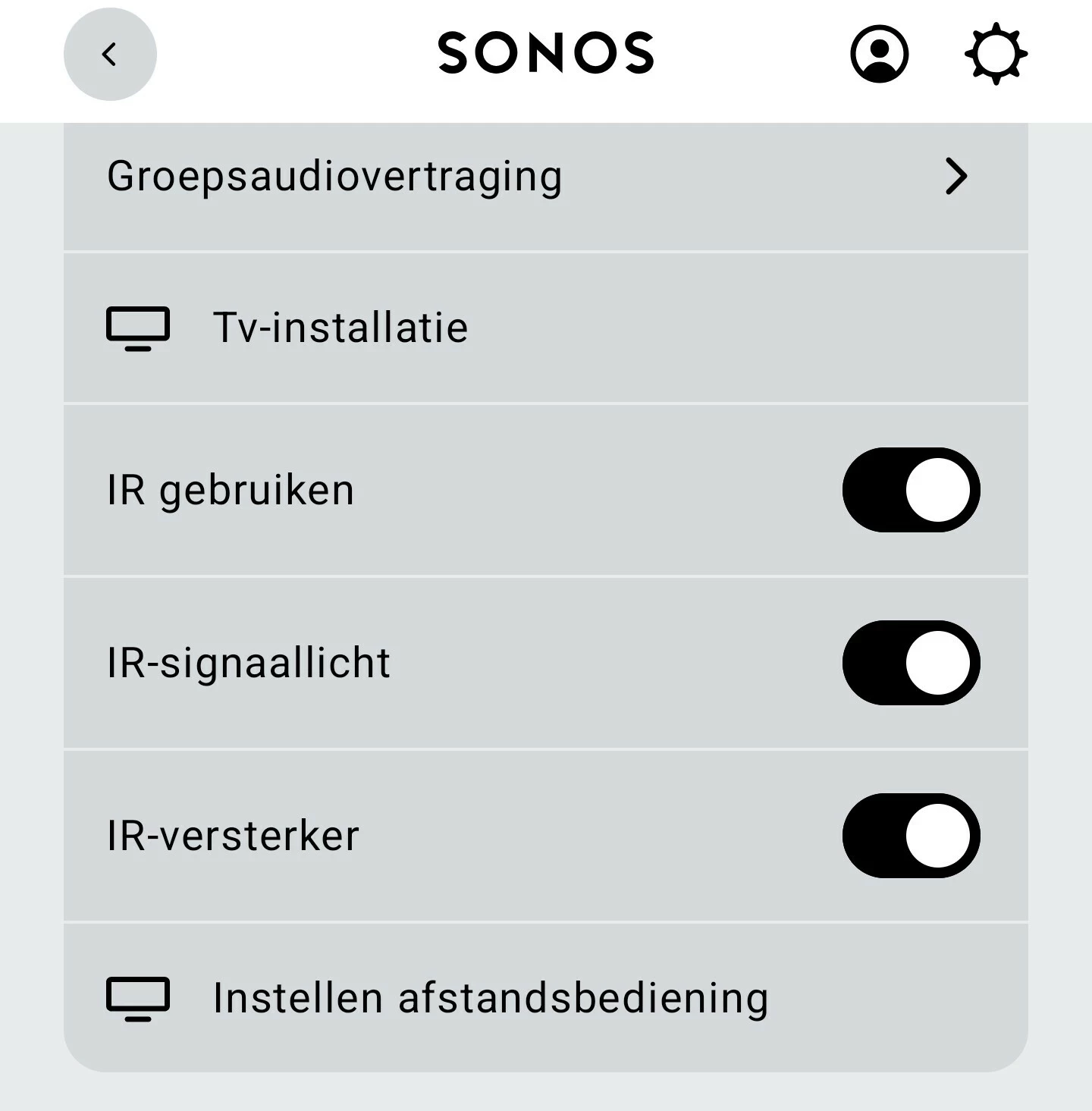
Task: Click the TV icon beside Instellen afstandsbediening
Action: (x=137, y=998)
